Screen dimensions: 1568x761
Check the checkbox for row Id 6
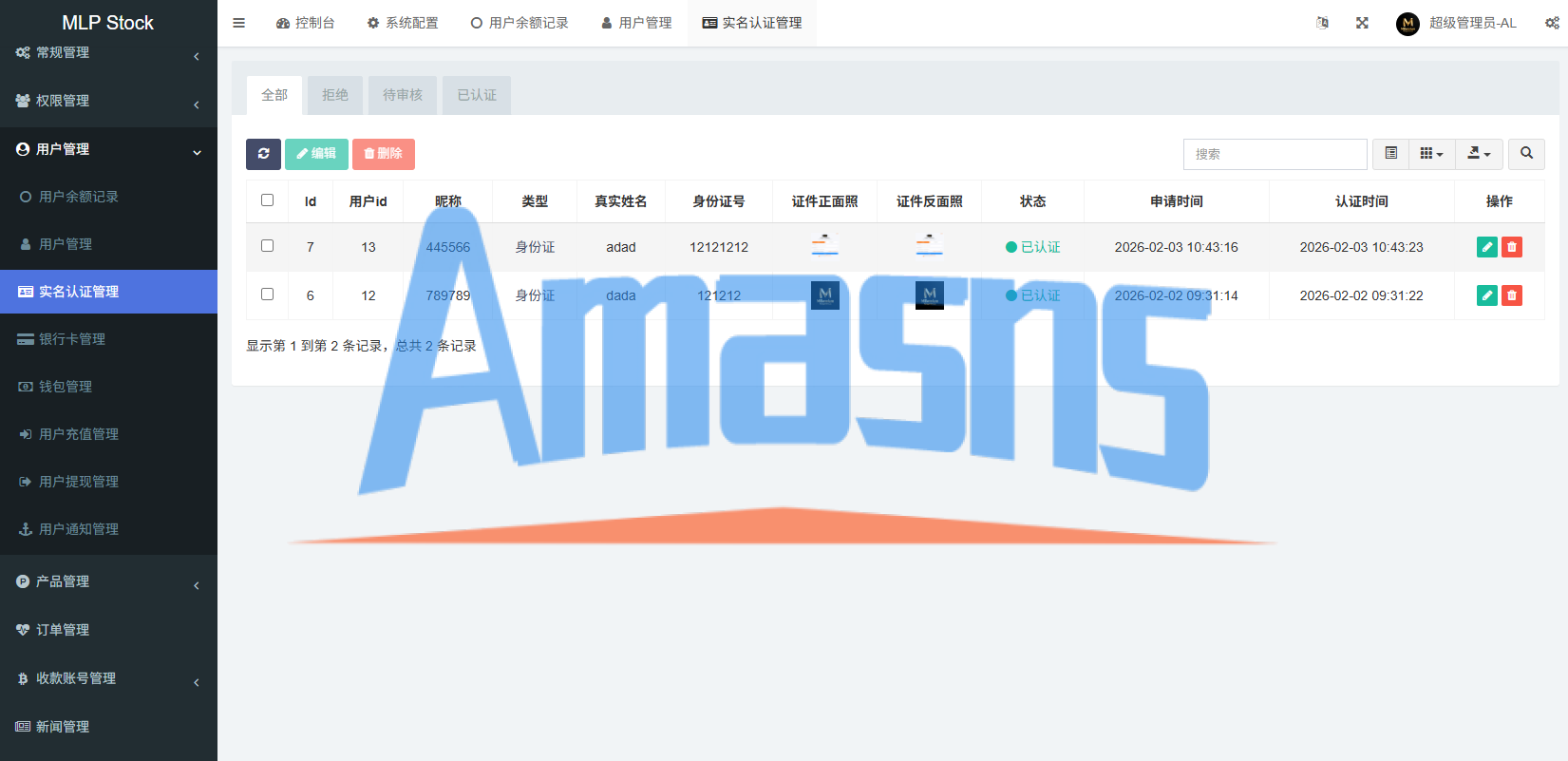tap(267, 295)
